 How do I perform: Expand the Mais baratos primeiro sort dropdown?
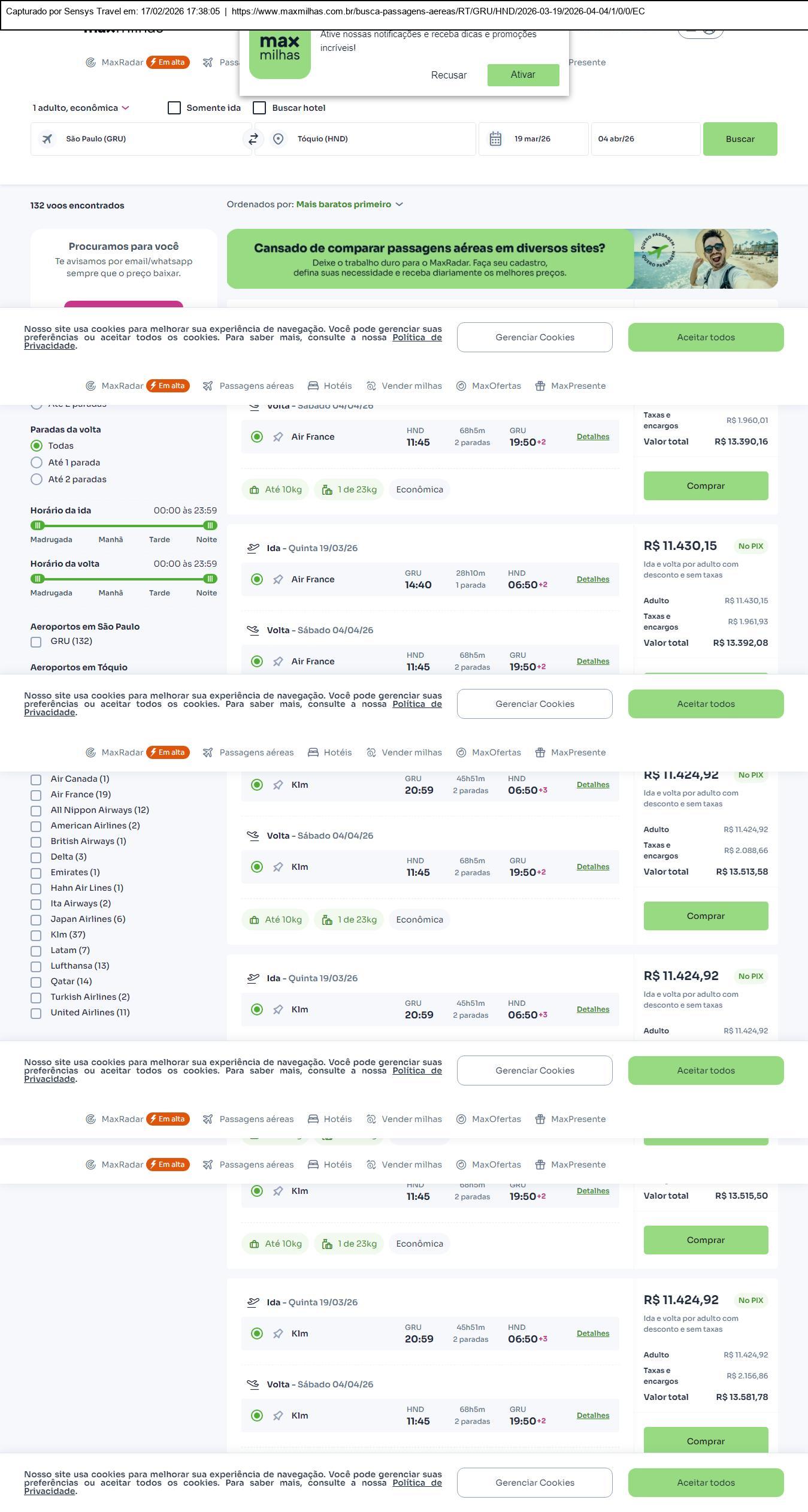(x=349, y=204)
